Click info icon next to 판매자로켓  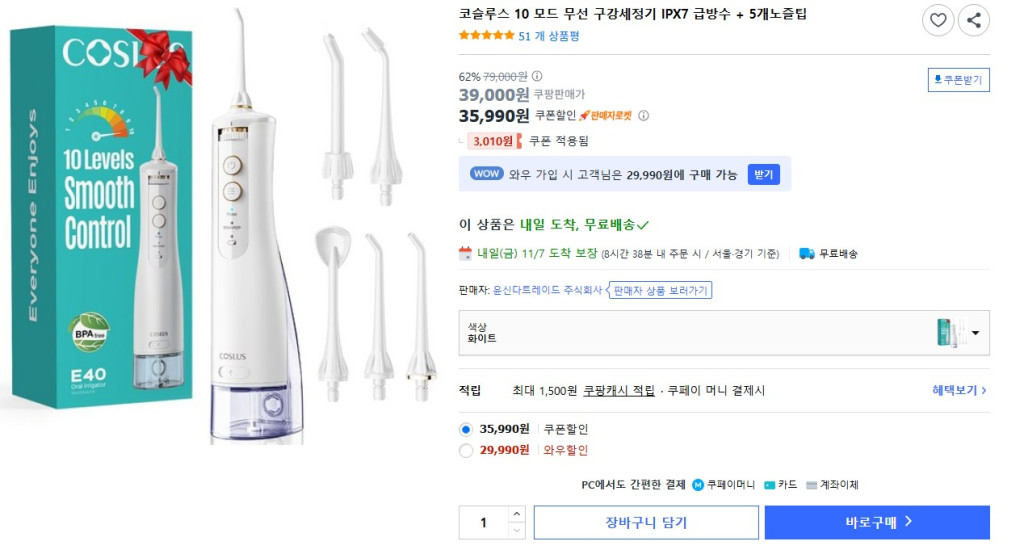point(643,115)
